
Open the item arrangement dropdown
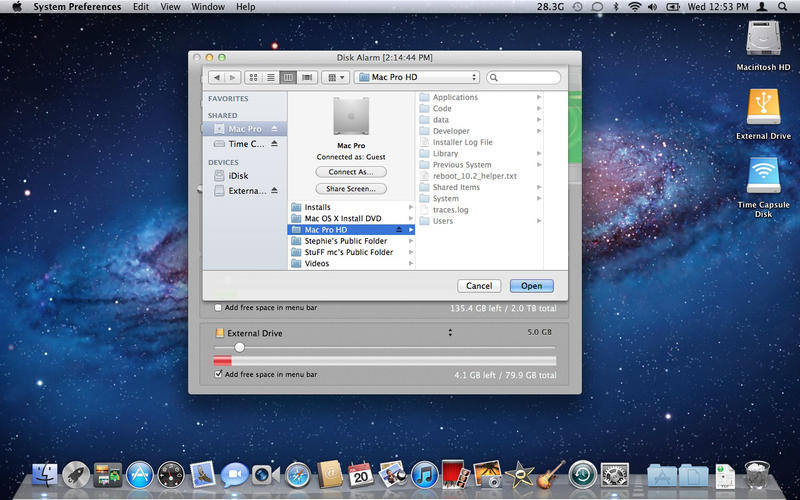336,78
